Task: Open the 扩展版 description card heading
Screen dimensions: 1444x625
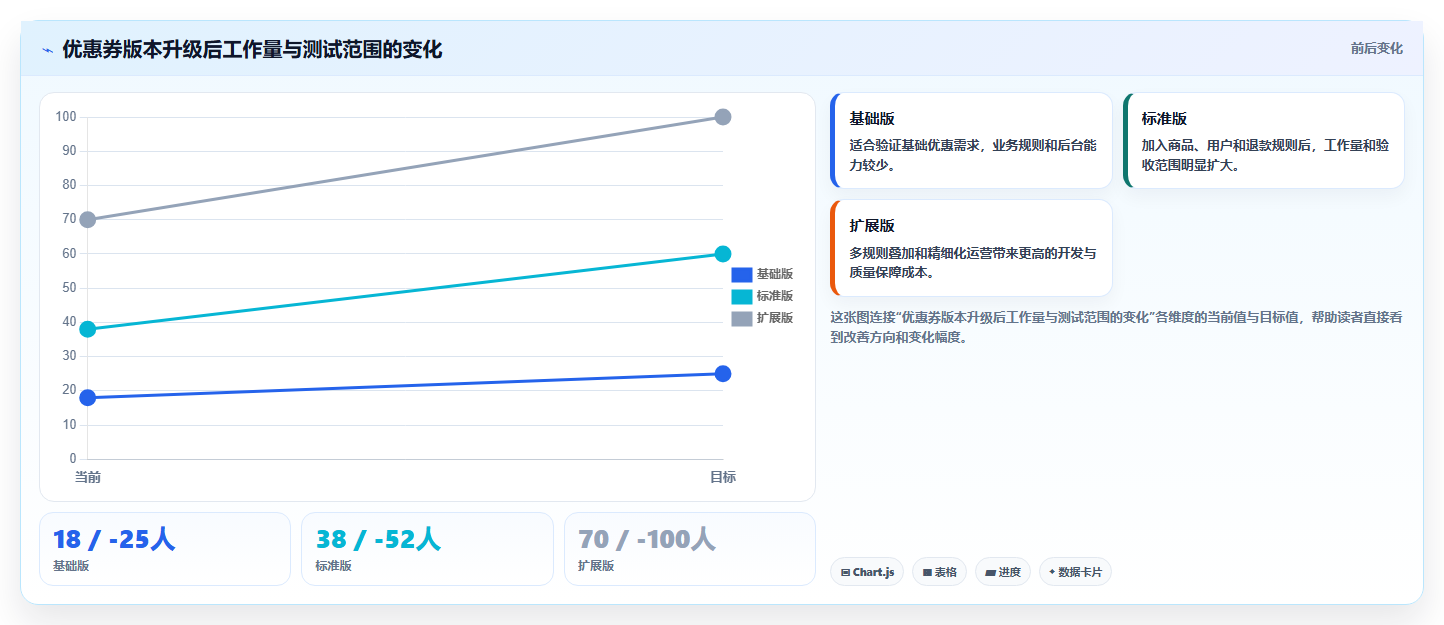Action: (872, 226)
